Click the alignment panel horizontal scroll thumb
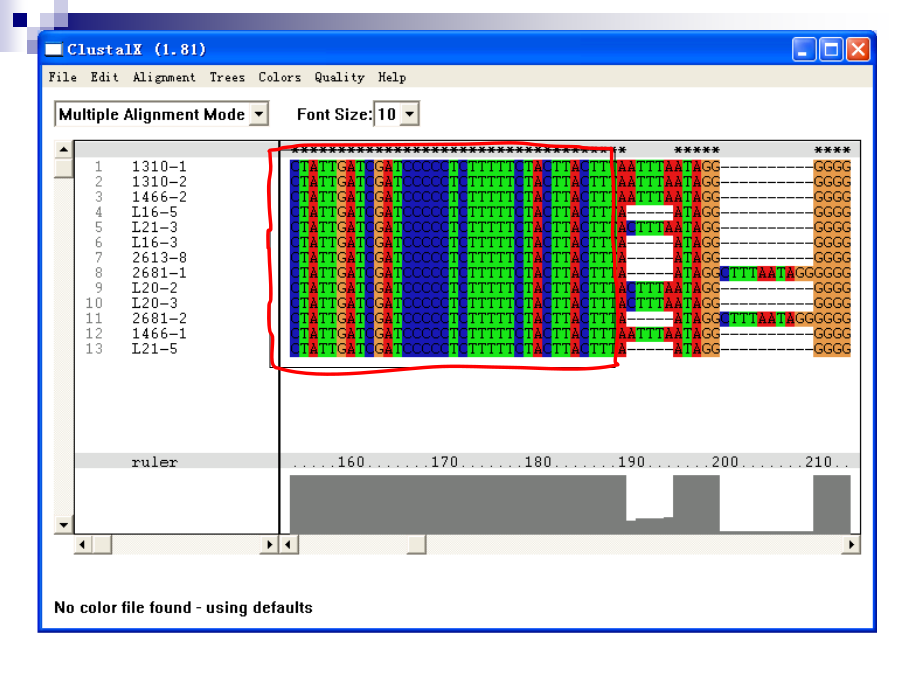900x675 pixels. point(416,544)
